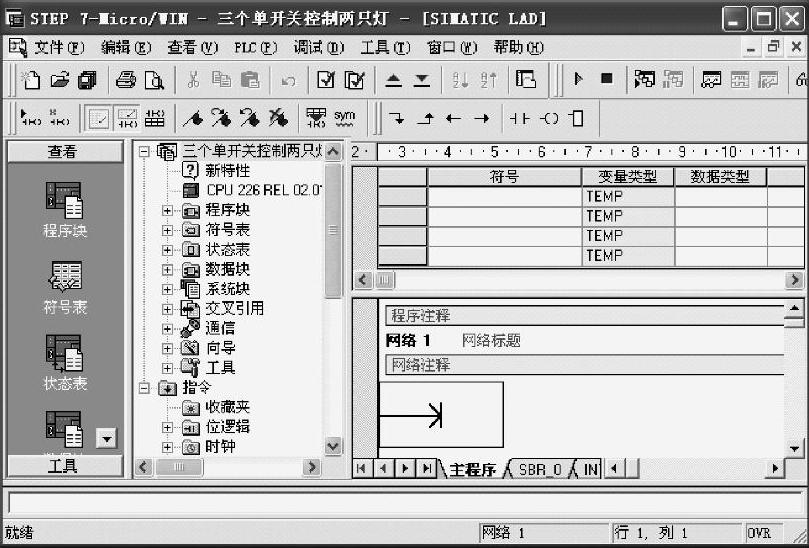
Task: Click the line right arrow icon
Action: click(482, 119)
